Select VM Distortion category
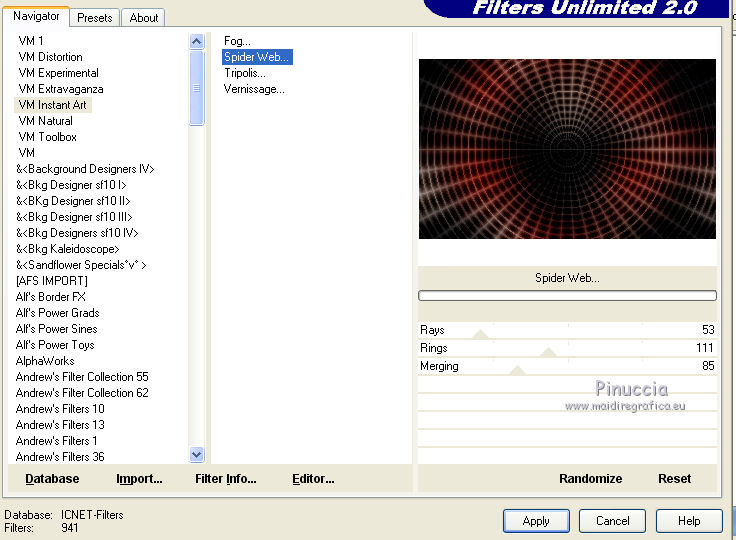Screen dimensions: 736x540 [51, 57]
